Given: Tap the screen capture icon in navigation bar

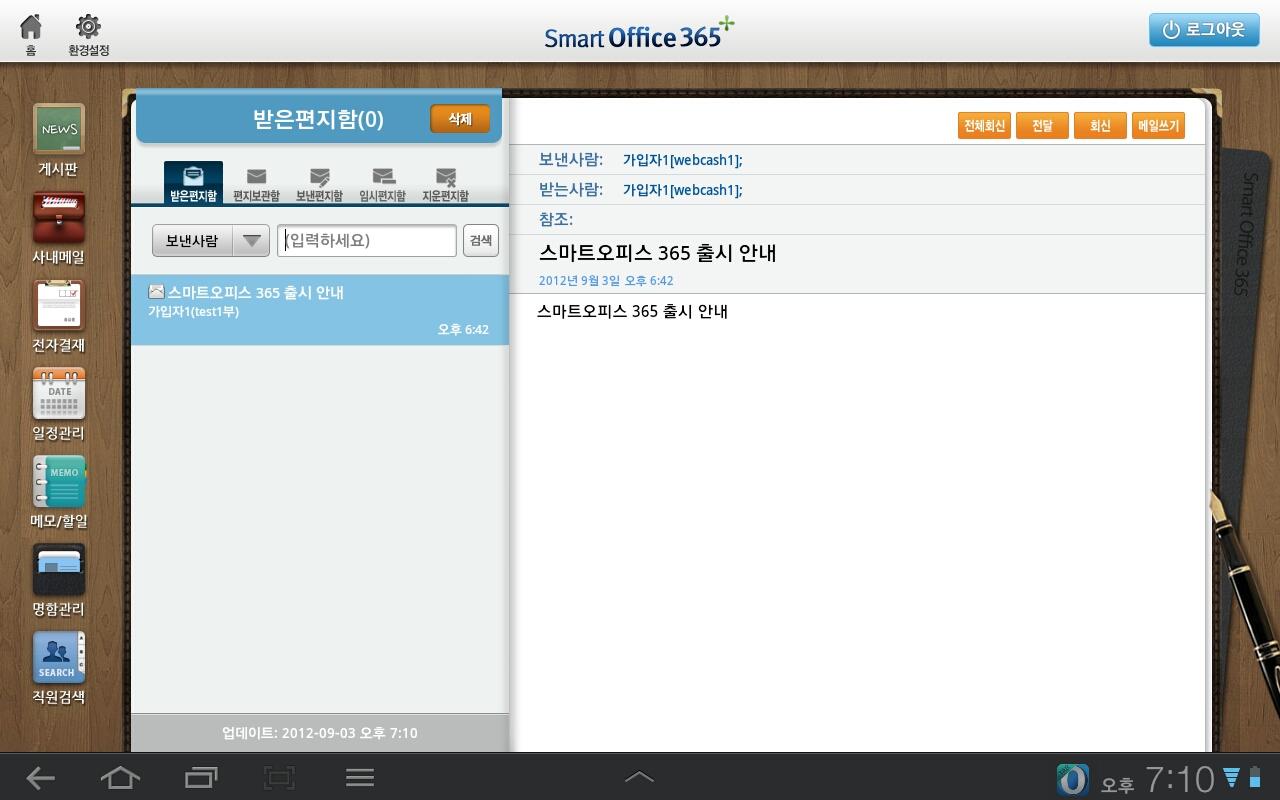Looking at the screenshot, I should (279, 778).
